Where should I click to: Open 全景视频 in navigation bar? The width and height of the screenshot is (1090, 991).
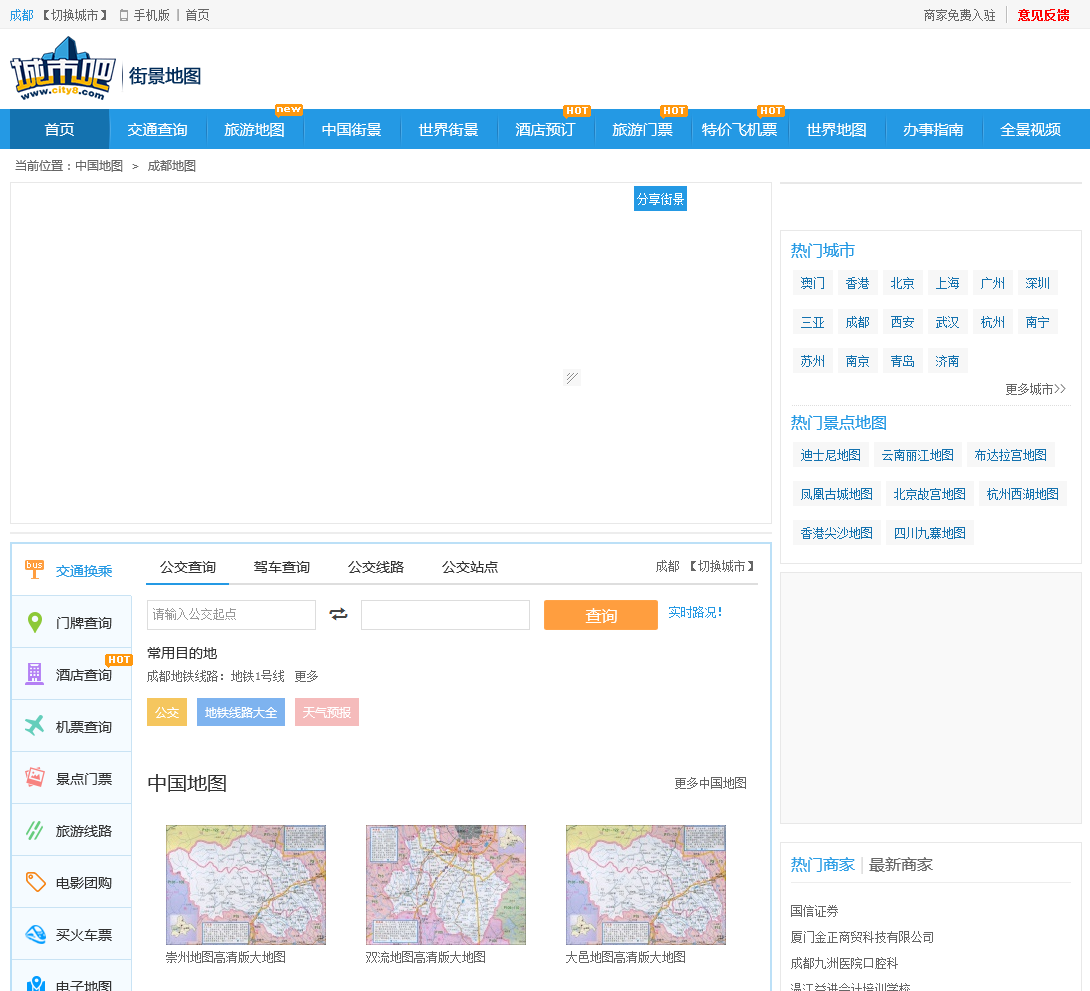(x=1030, y=129)
